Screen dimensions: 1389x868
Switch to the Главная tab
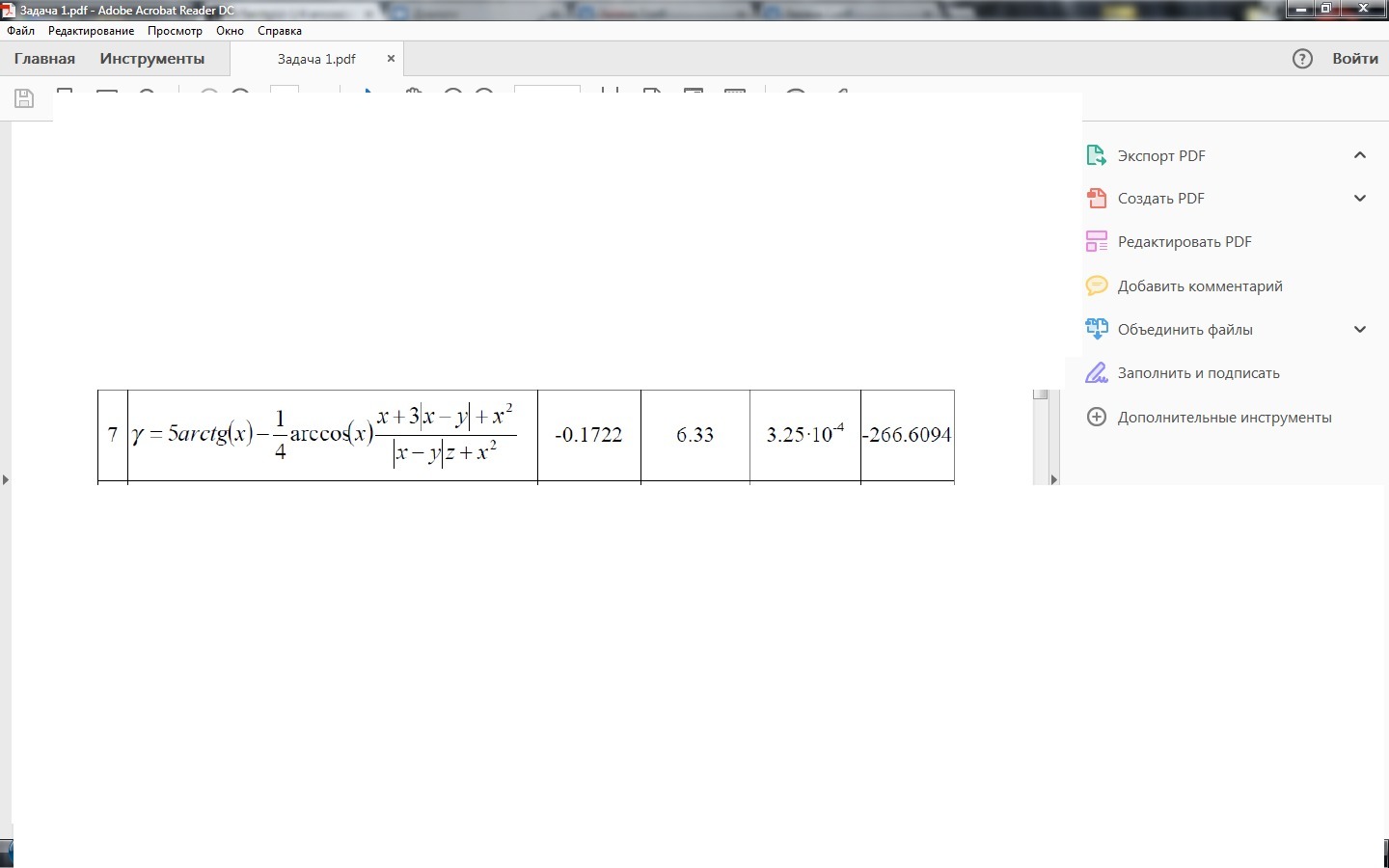[x=44, y=59]
